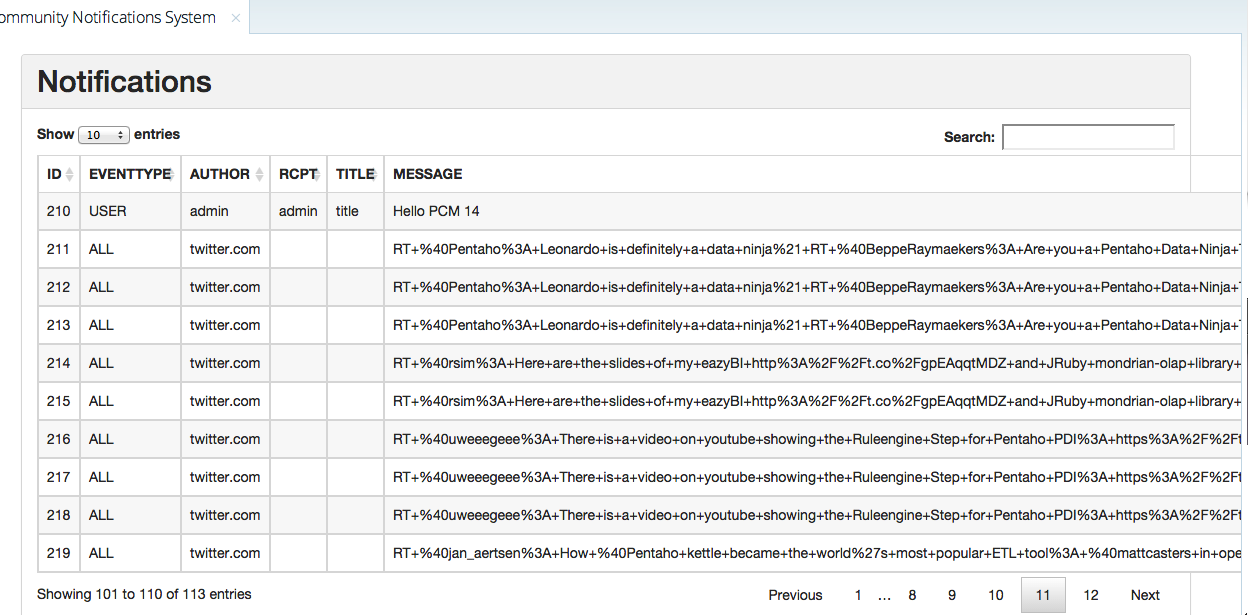Go to page 9
This screenshot has width=1248, height=615.
[952, 595]
